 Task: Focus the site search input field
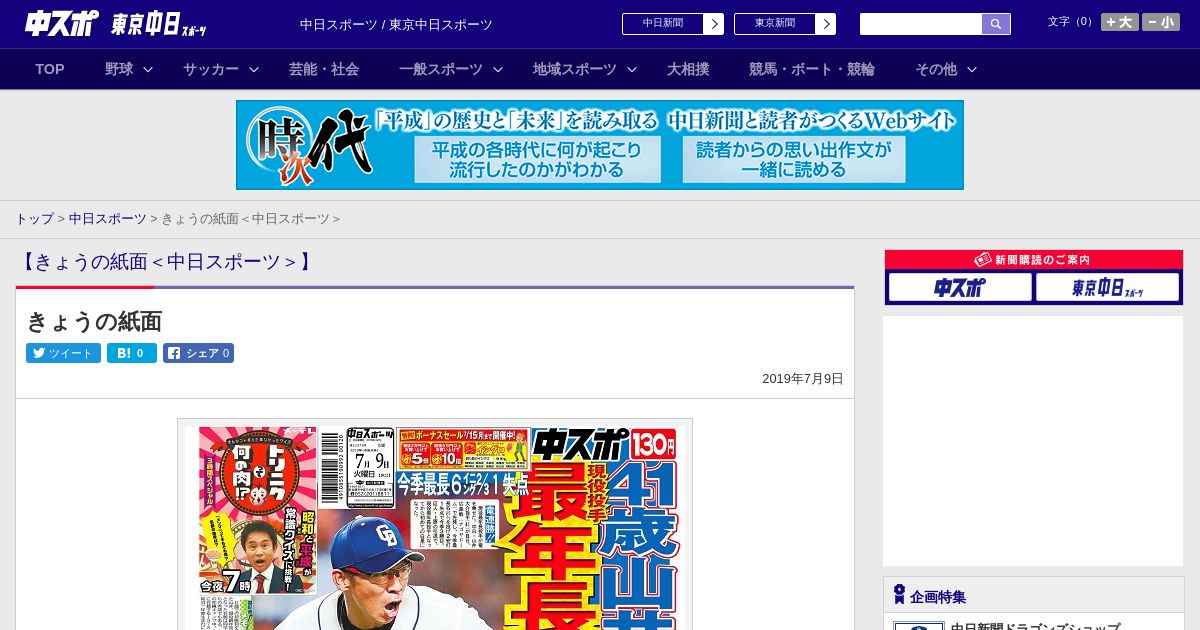(x=921, y=24)
